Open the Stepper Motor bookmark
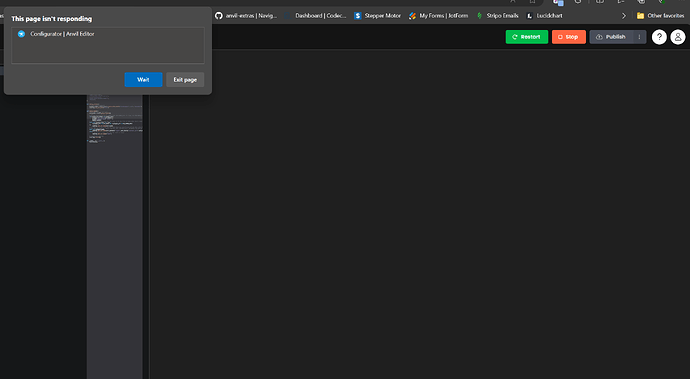The image size is (690, 379). pyautogui.click(x=378, y=16)
